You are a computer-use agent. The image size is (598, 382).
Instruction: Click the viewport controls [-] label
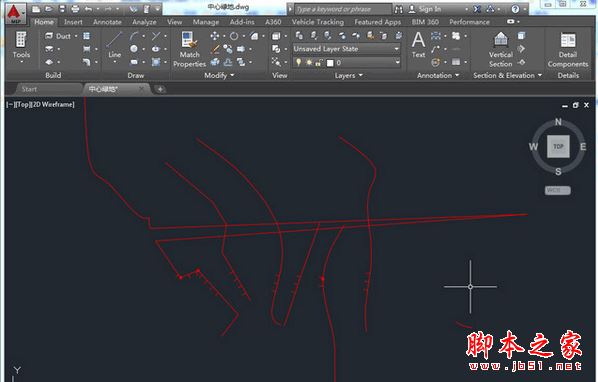click(x=10, y=104)
